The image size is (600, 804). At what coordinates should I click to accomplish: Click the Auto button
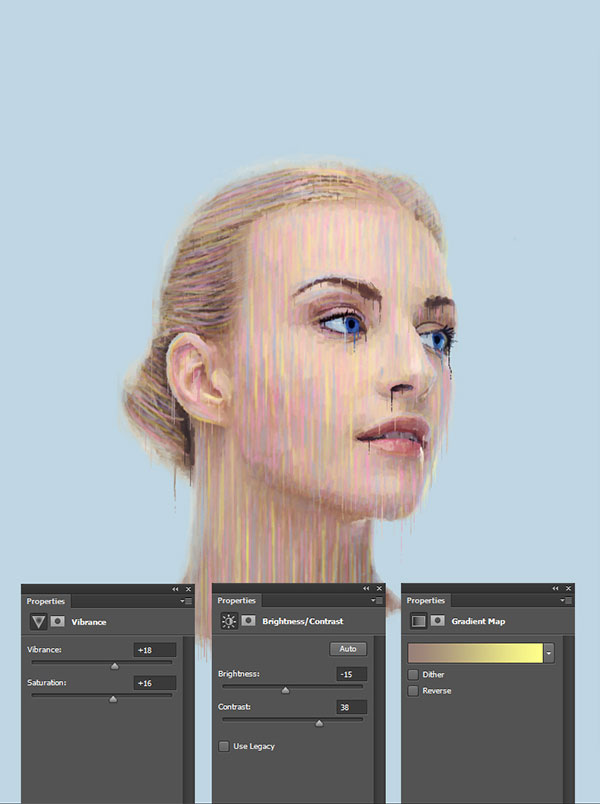(348, 649)
